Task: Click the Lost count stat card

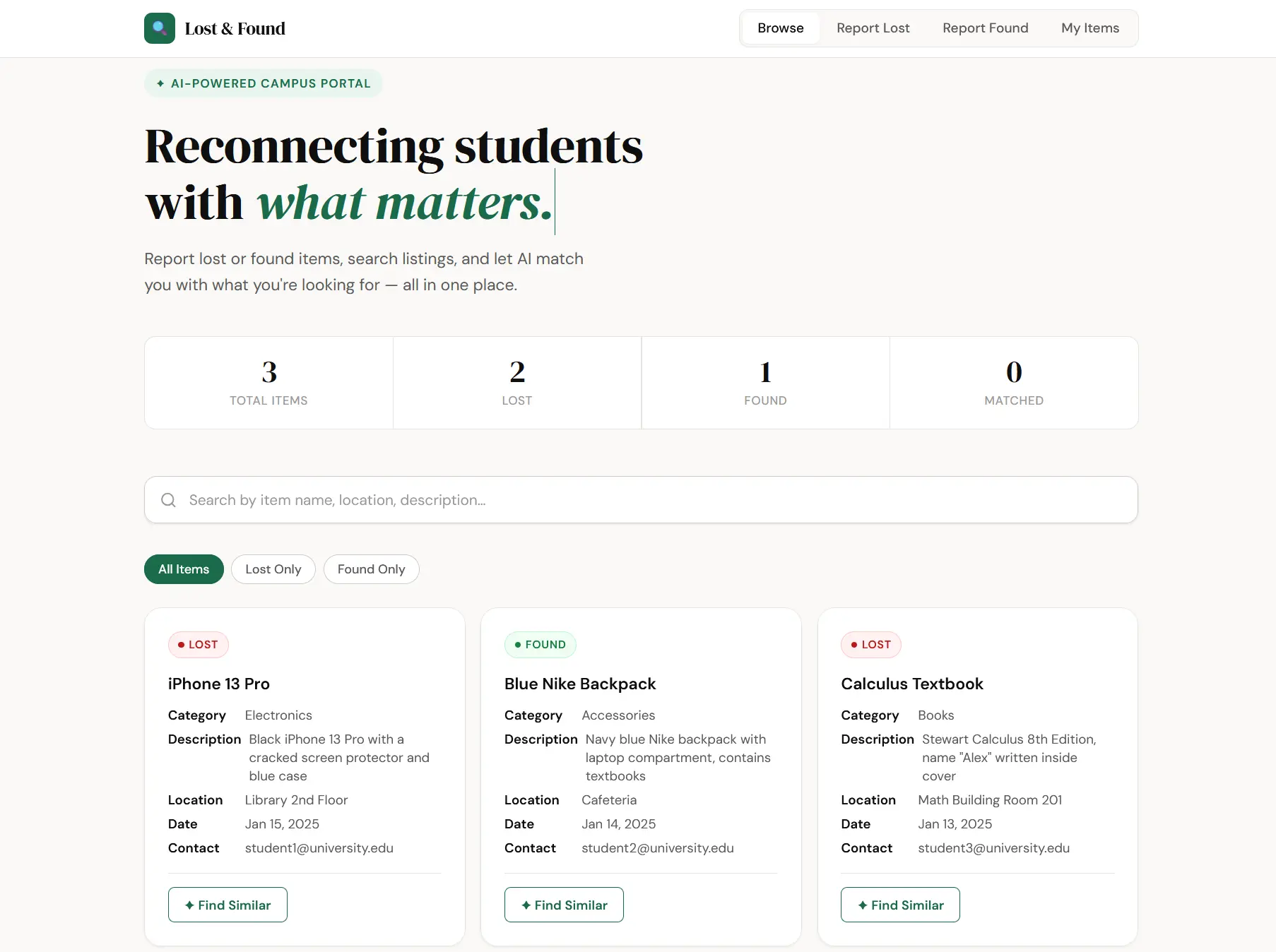Action: 517,383
